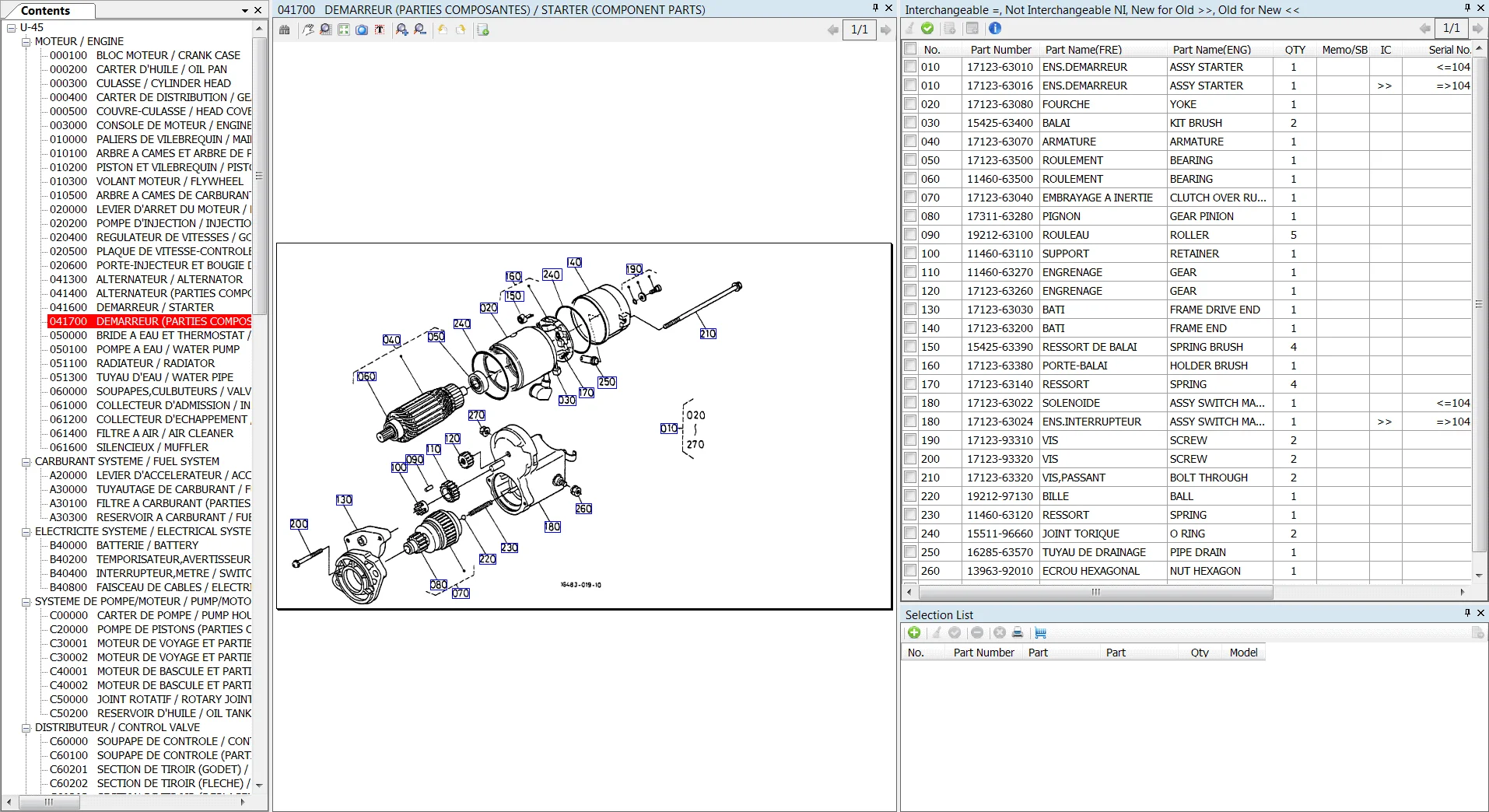1489x812 pixels.
Task: Click the blue information icon
Action: point(995,28)
